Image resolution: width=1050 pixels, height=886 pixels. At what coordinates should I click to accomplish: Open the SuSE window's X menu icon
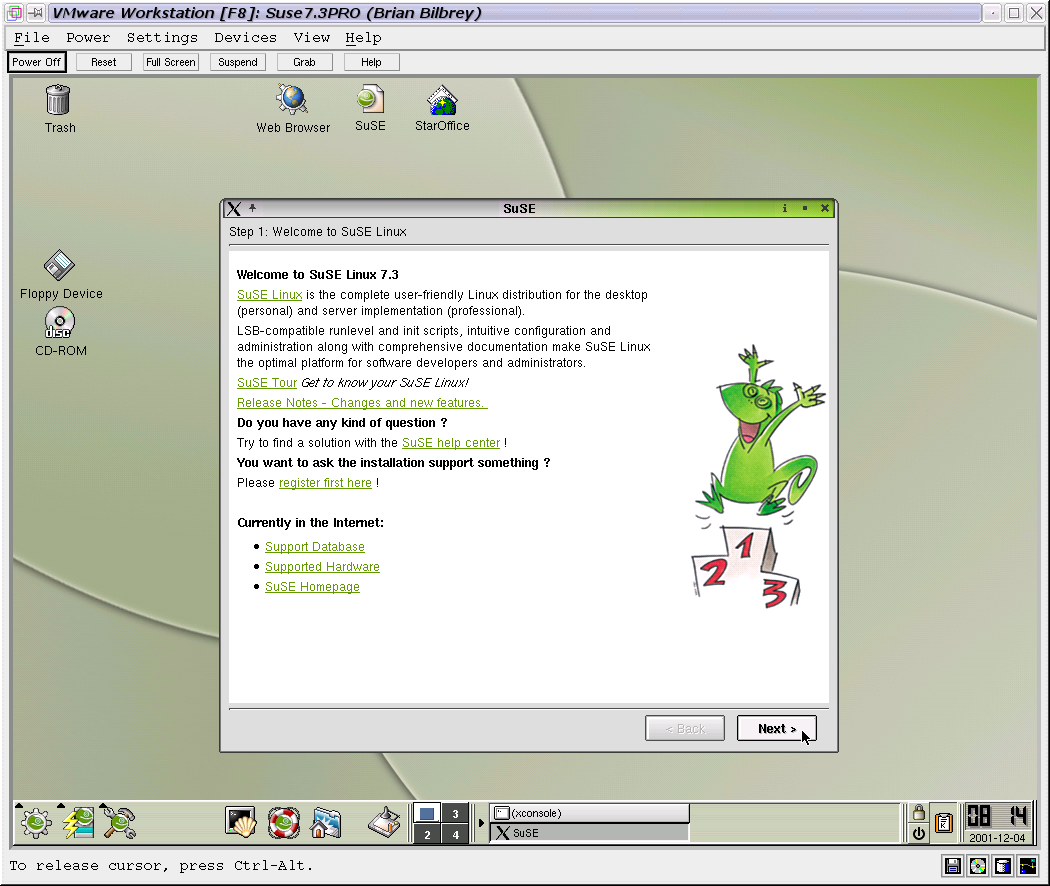click(x=234, y=209)
